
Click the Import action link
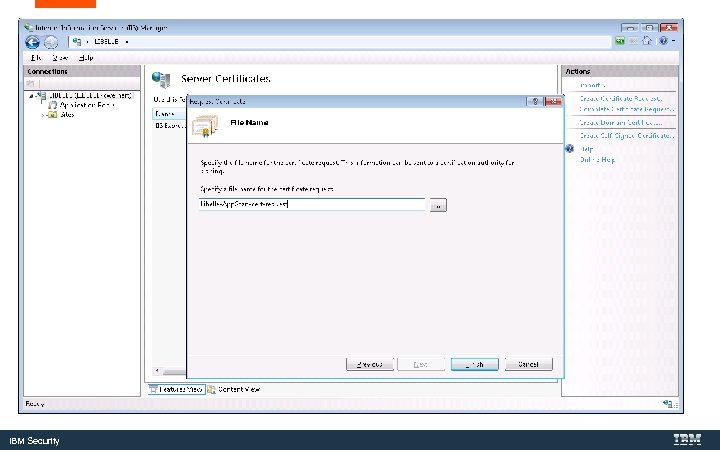(x=592, y=85)
